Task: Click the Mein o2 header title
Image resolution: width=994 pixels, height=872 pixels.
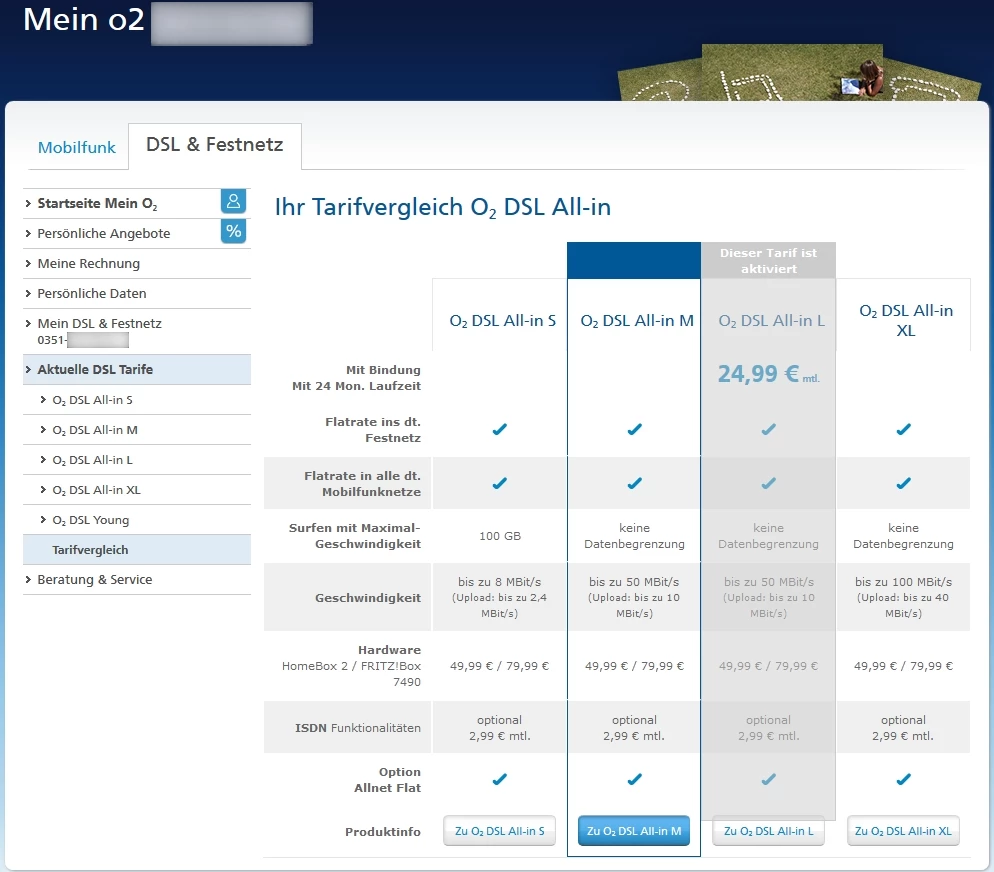Action: click(x=84, y=20)
